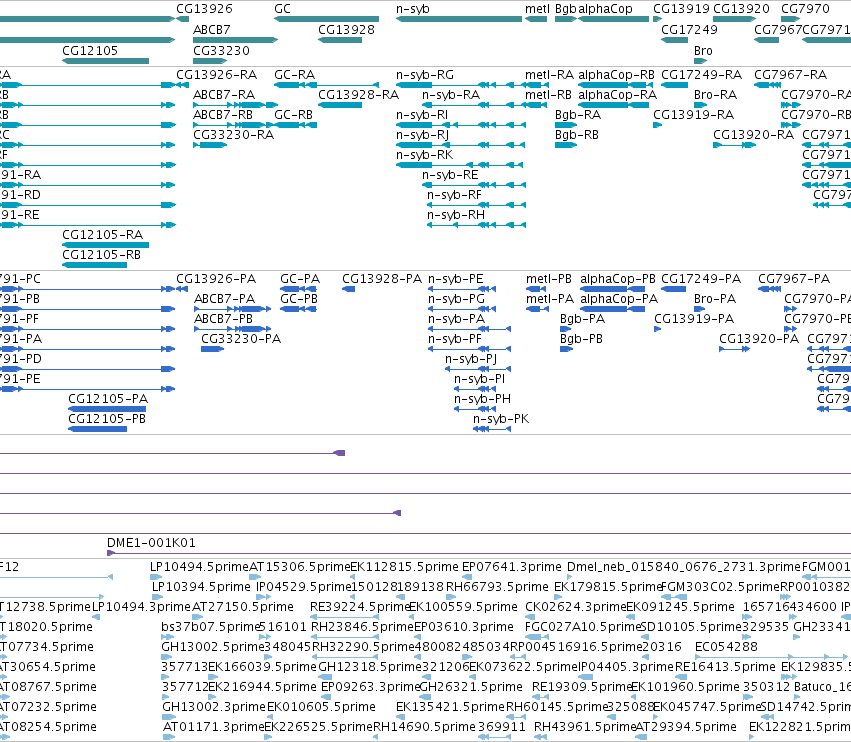Select the CG33230-PA protein label
Image resolution: width=851 pixels, height=742 pixels.
click(x=241, y=339)
